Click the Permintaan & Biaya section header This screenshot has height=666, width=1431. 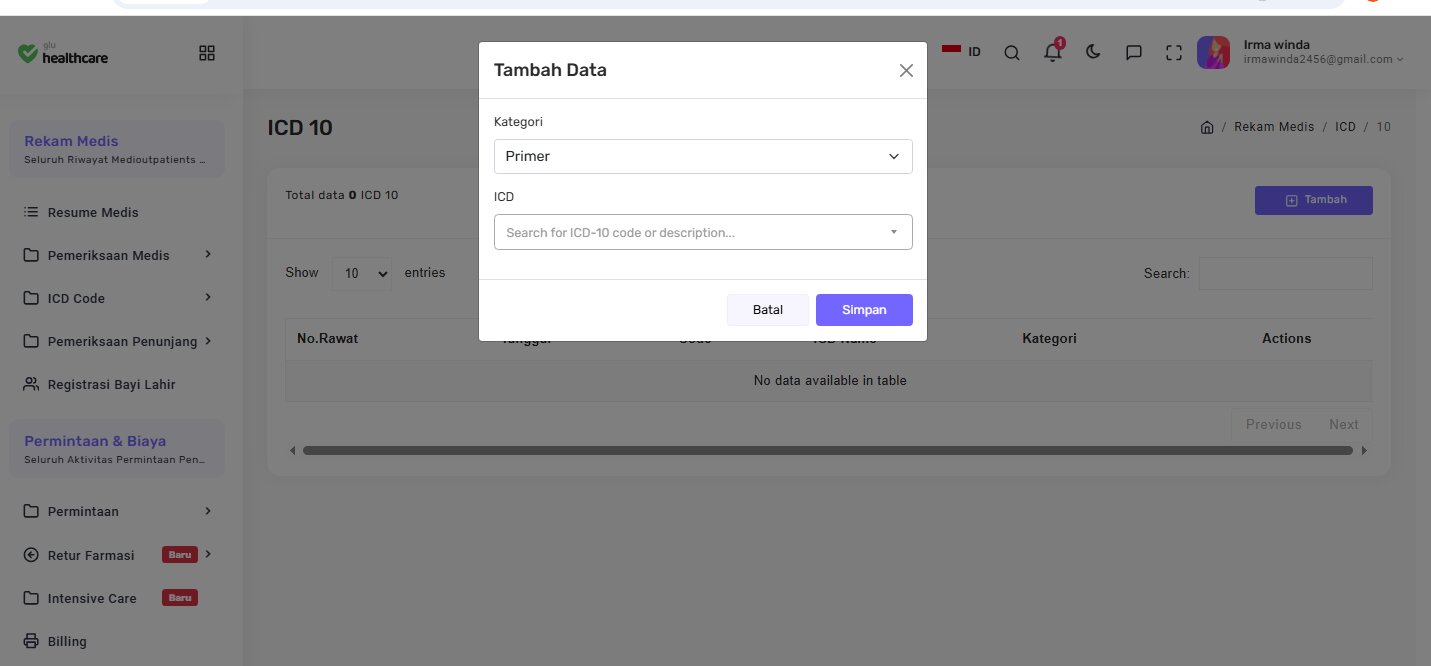pos(117,449)
